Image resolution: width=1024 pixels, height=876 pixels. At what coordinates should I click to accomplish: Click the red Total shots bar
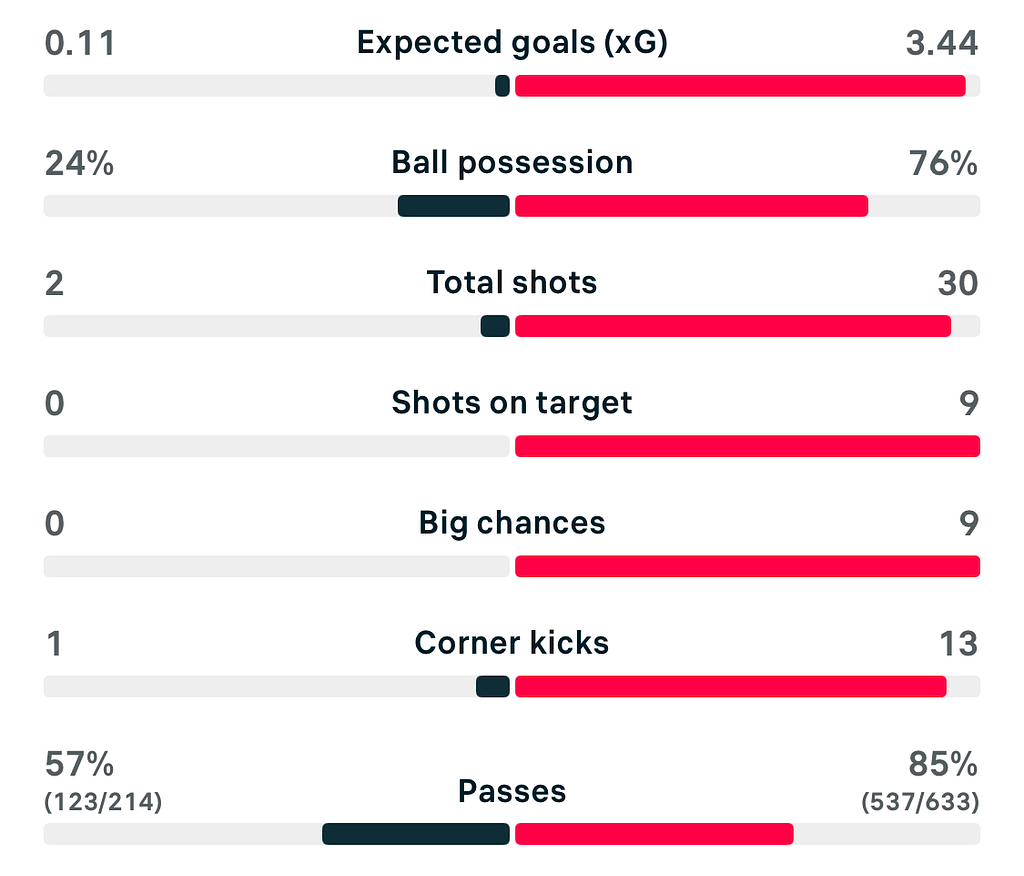click(x=732, y=326)
